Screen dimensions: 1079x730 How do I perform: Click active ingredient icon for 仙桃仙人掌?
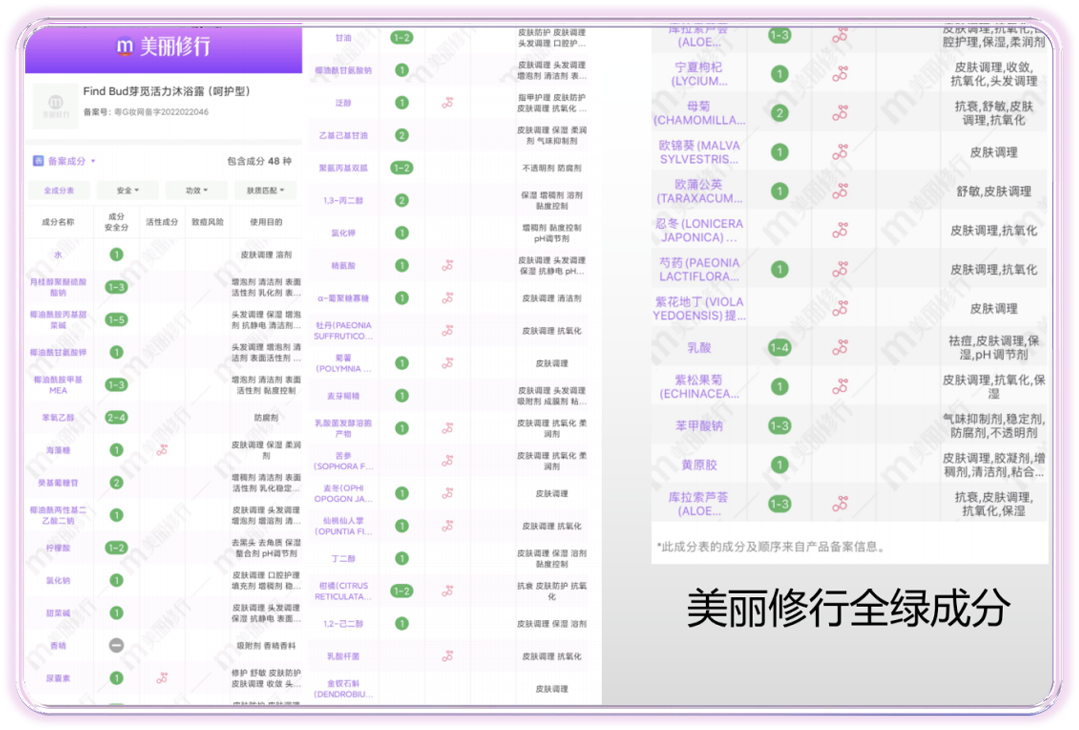pyautogui.click(x=447, y=526)
